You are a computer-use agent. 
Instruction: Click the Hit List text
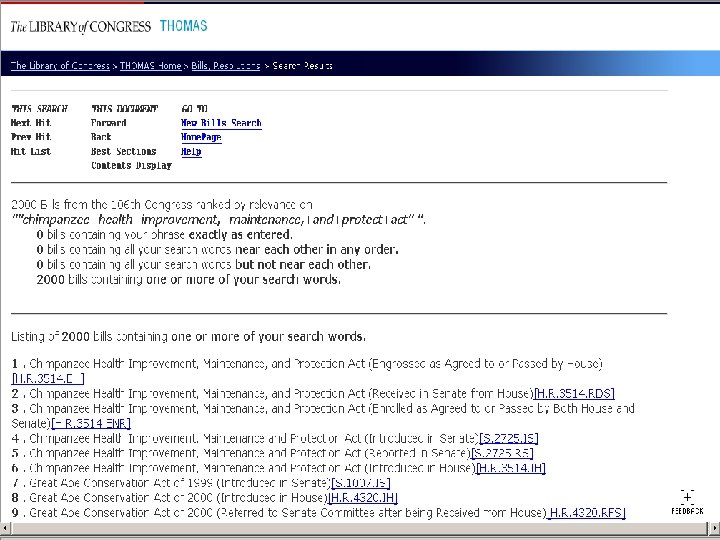point(31,152)
